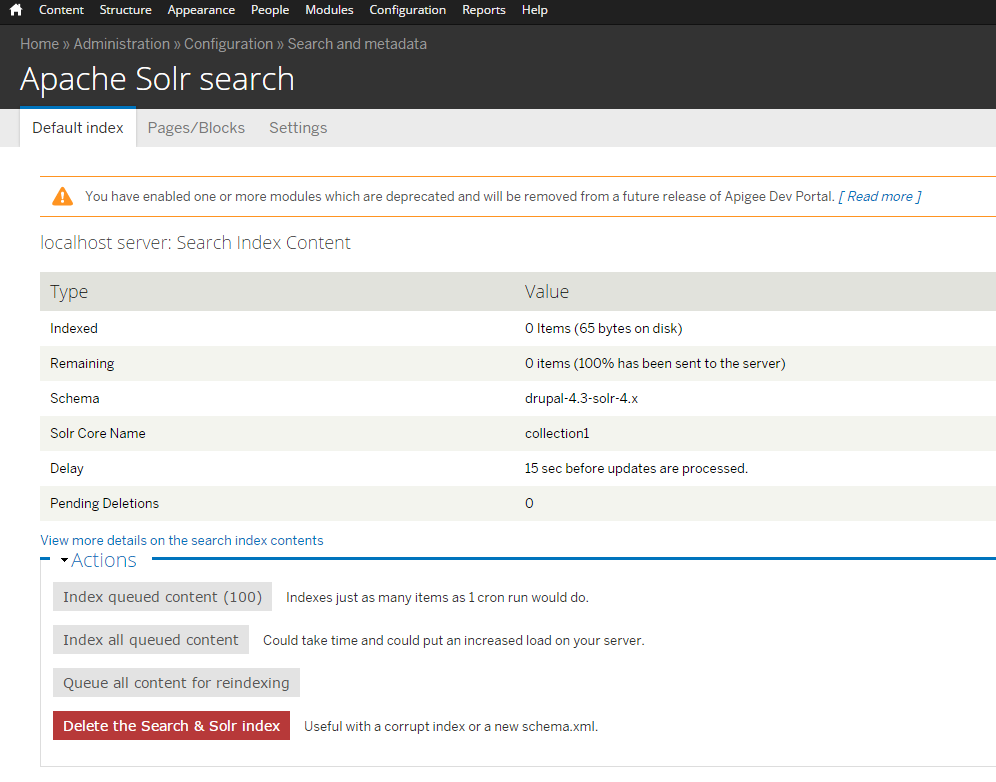The width and height of the screenshot is (996, 782).
Task: Click the Value column header
Action: [547, 292]
